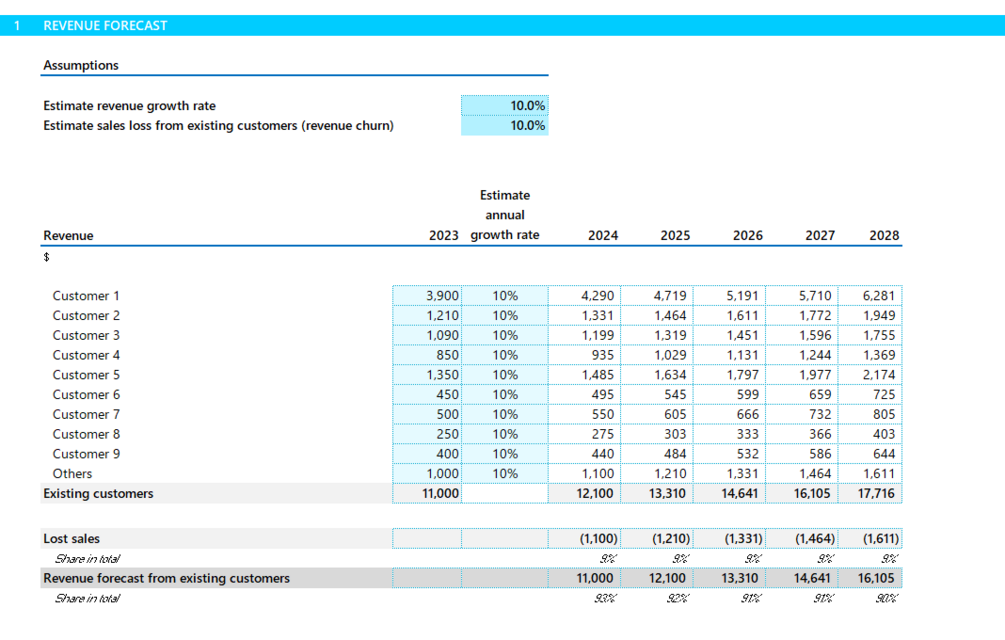Select Customer 3 2026 value 1,451
The image size is (1005, 640).
coord(729,336)
